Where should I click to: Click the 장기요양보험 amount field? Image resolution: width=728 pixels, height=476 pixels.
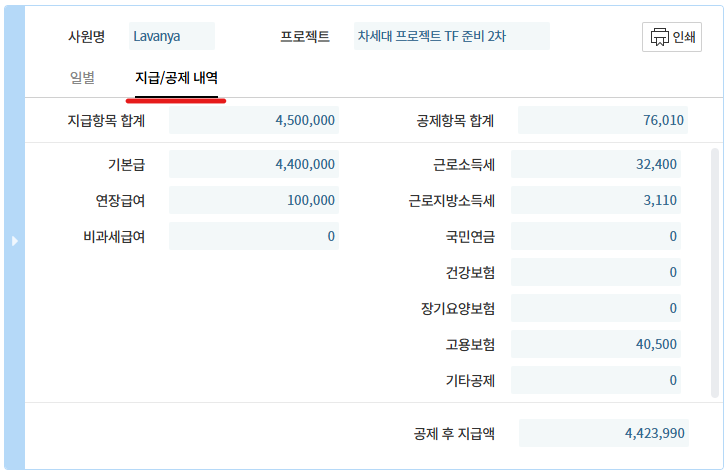tap(596, 308)
